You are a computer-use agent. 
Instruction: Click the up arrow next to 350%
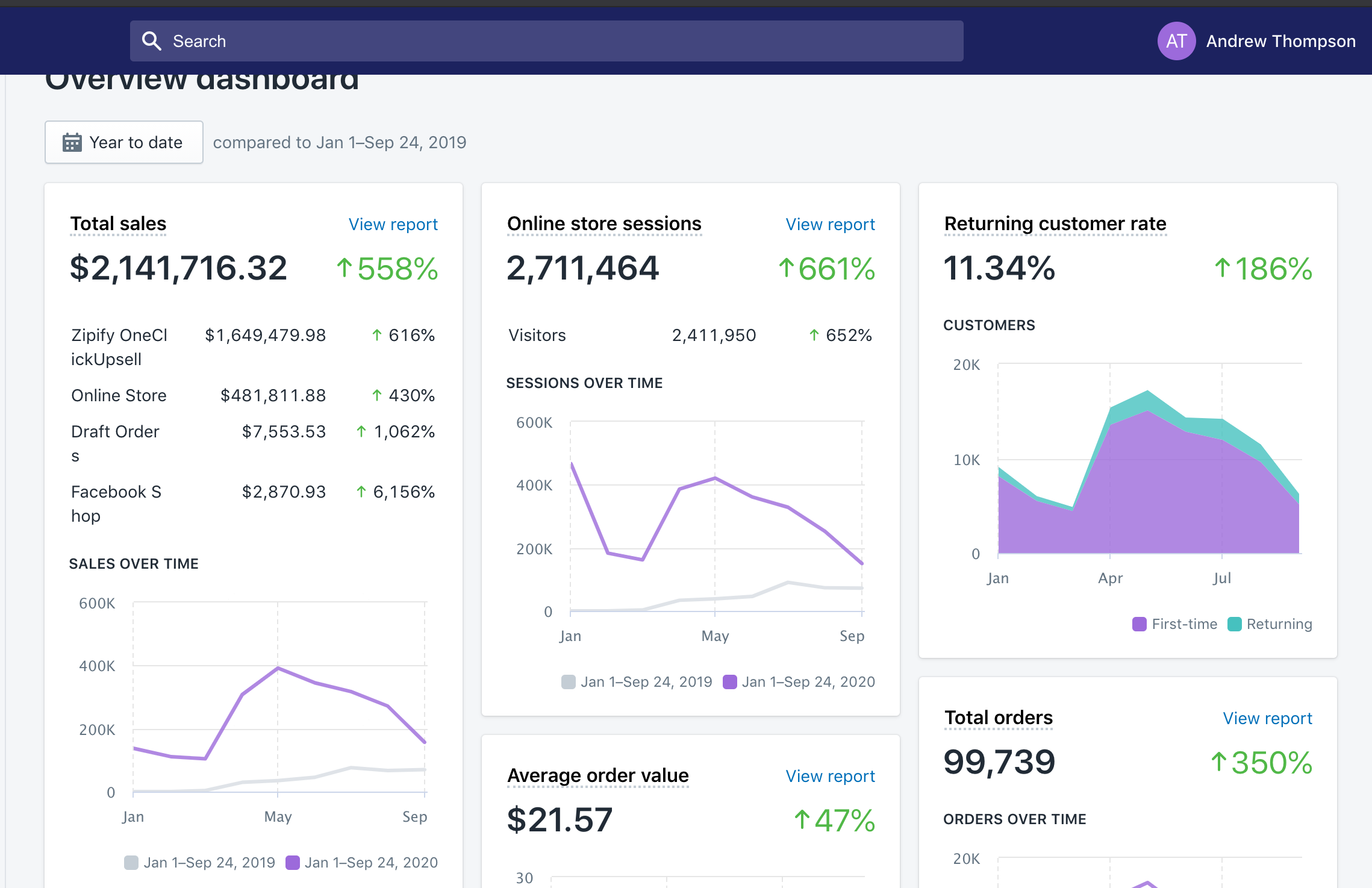pos(1218,762)
